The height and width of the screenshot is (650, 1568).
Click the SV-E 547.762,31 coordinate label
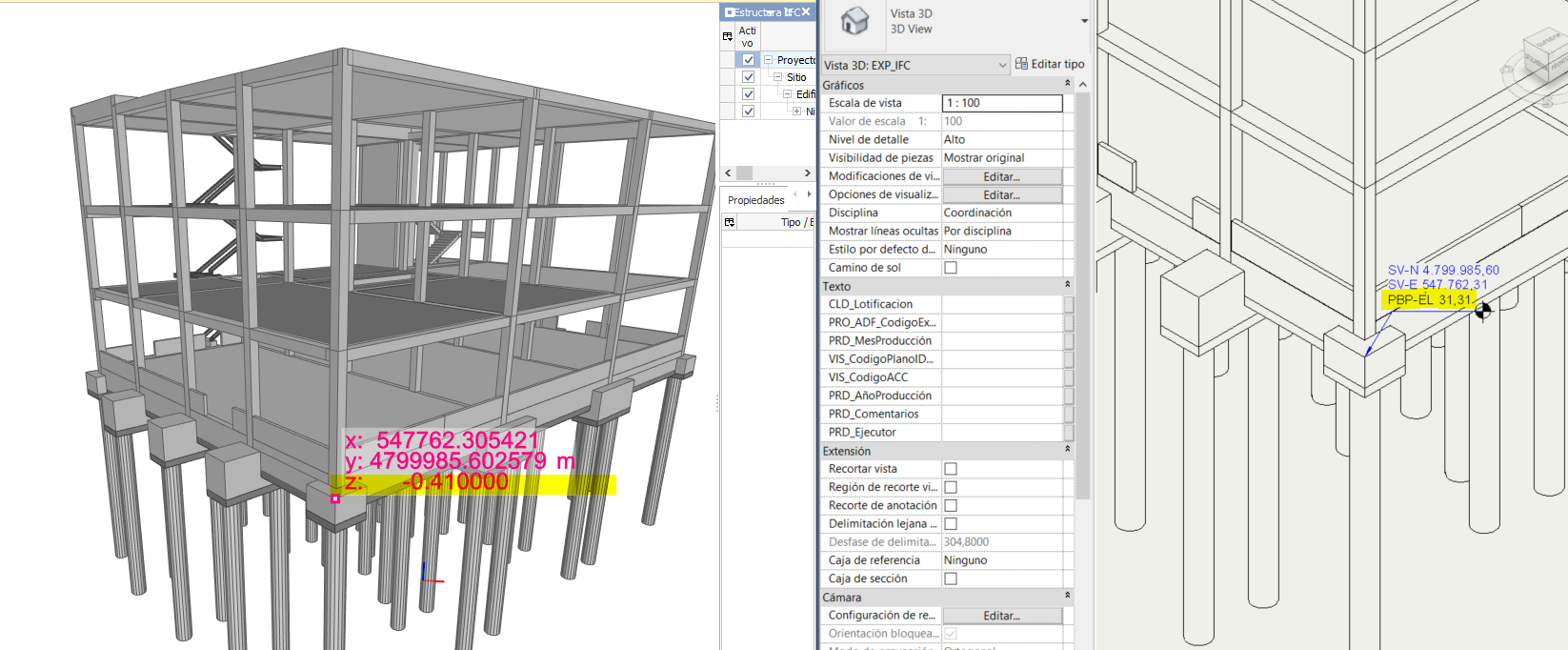coord(1437,284)
